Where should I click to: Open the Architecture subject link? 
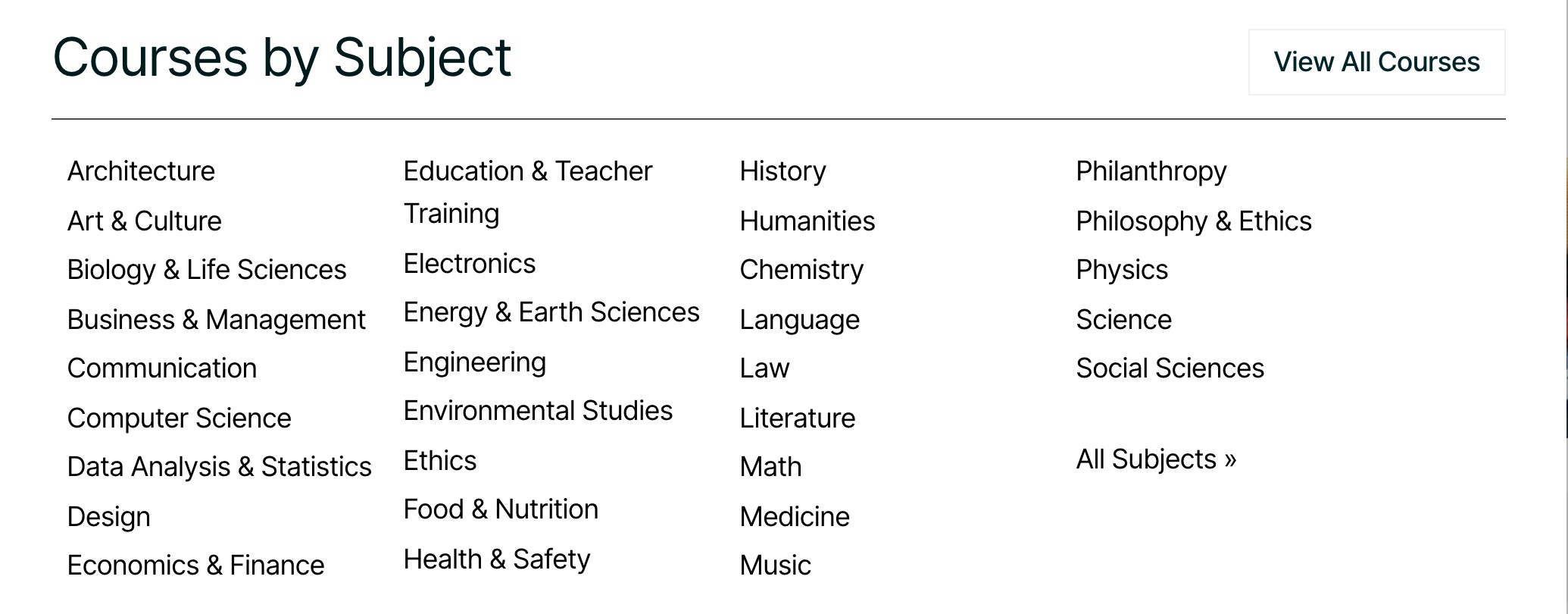[x=141, y=171]
